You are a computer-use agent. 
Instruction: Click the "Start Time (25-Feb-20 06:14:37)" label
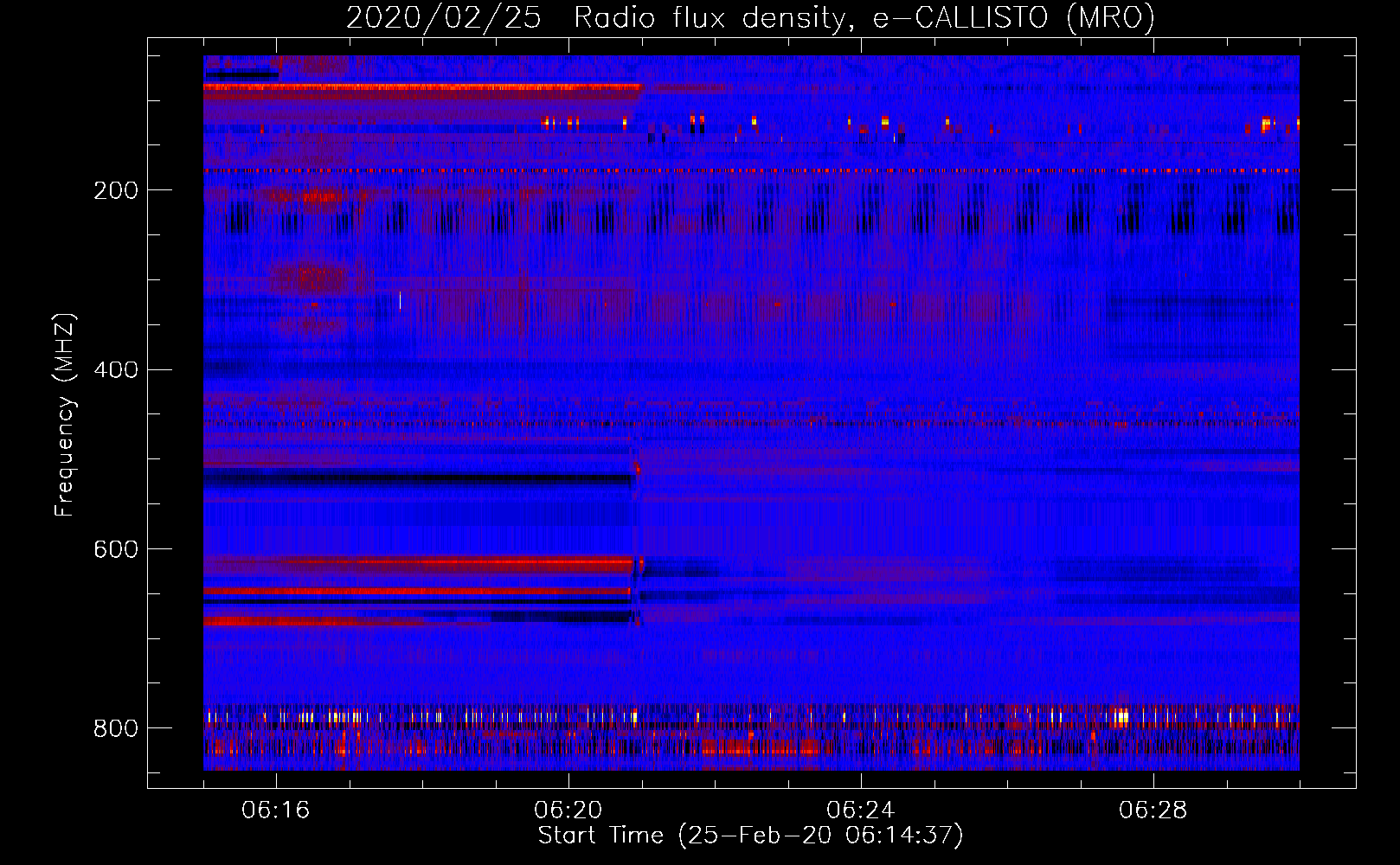point(750,835)
